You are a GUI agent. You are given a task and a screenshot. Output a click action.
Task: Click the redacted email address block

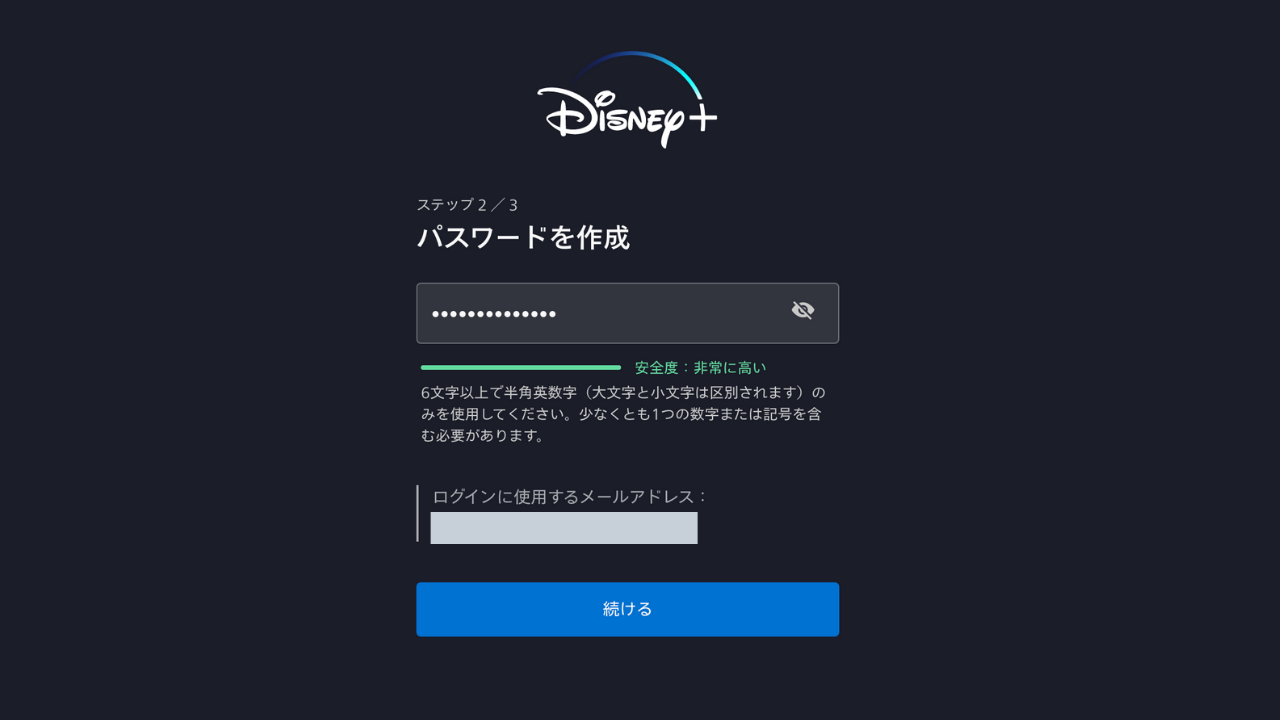[564, 528]
